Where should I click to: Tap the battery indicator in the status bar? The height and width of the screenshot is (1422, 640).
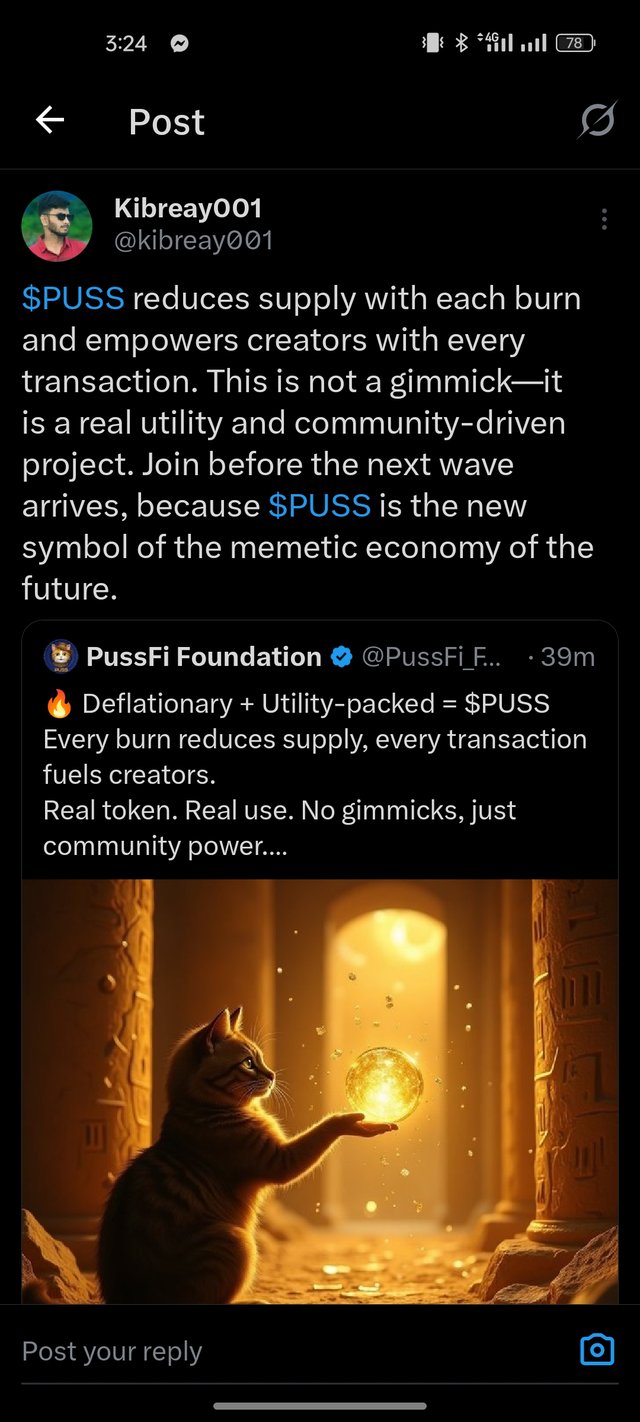click(x=575, y=43)
